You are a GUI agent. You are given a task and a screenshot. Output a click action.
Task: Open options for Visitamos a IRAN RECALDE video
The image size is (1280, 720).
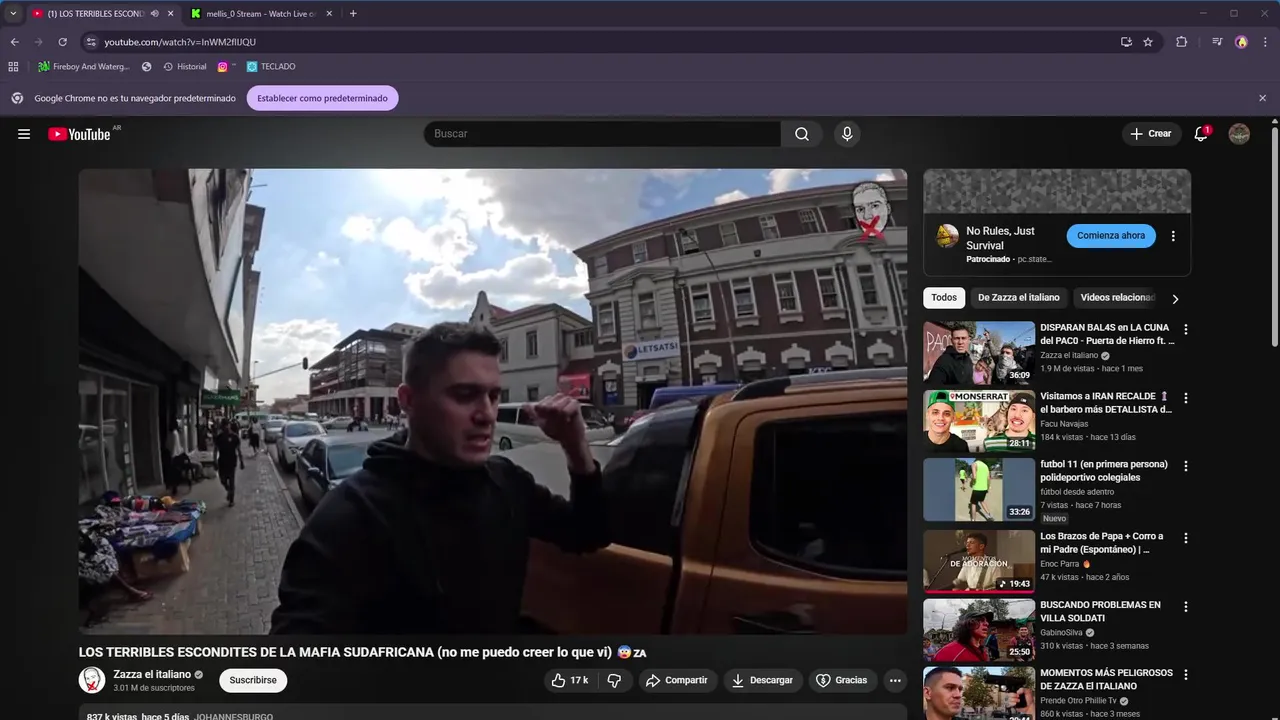(x=1186, y=398)
